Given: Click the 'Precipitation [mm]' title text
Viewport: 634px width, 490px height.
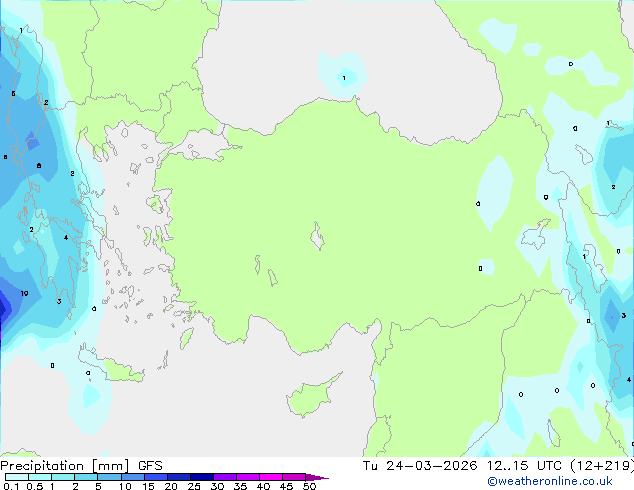Looking at the screenshot, I should [x=64, y=466].
